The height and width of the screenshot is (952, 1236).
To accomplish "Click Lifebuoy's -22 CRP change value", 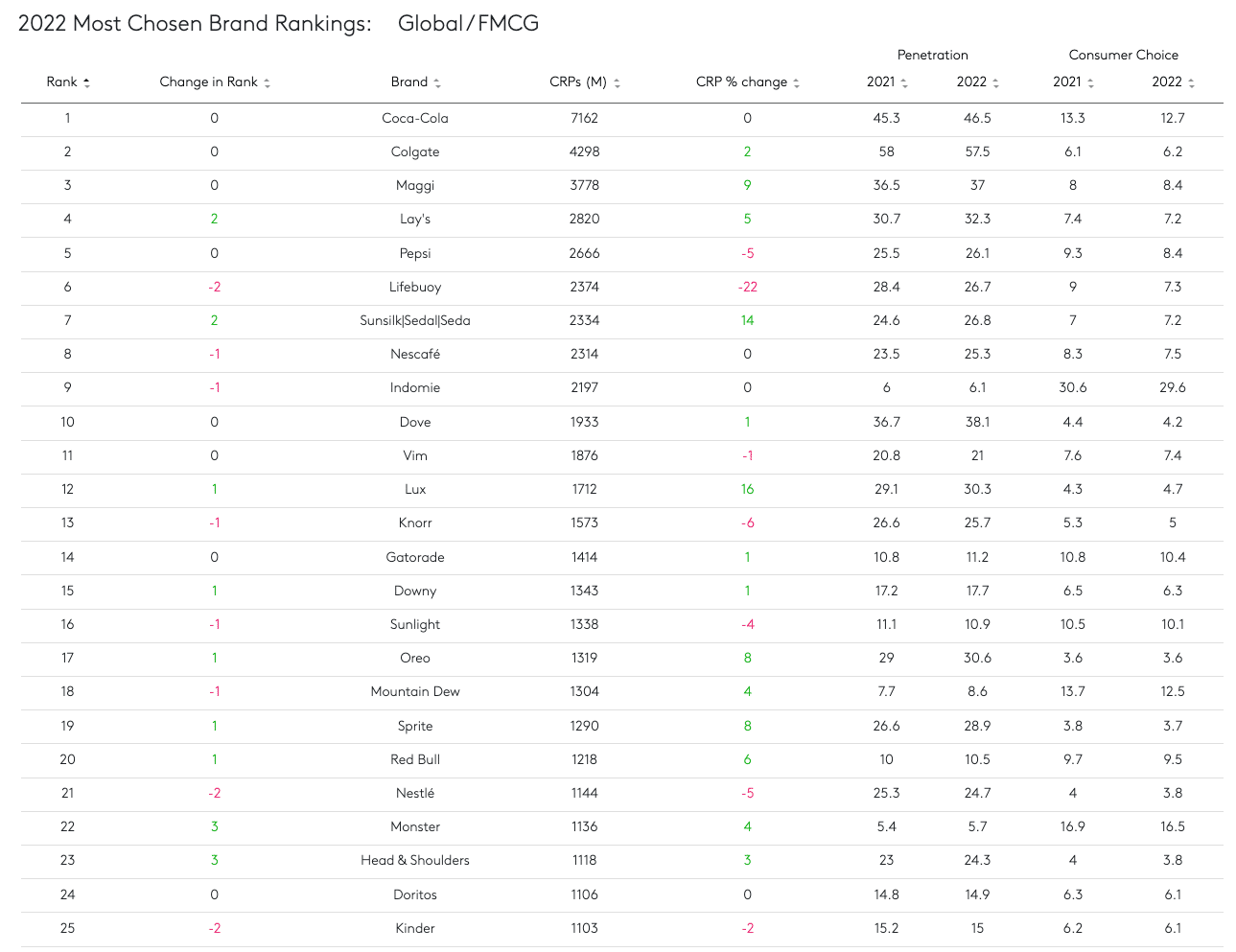I will (x=748, y=288).
